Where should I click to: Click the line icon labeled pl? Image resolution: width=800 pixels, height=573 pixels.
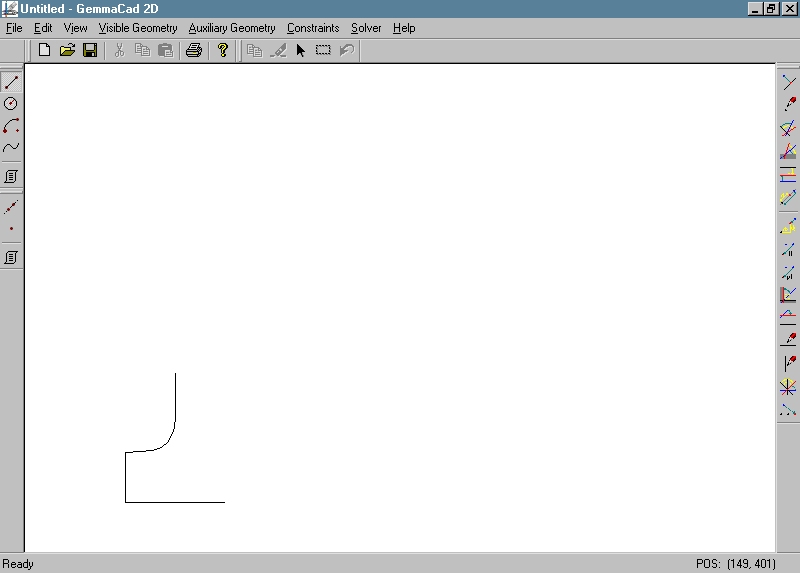pyautogui.click(x=788, y=272)
